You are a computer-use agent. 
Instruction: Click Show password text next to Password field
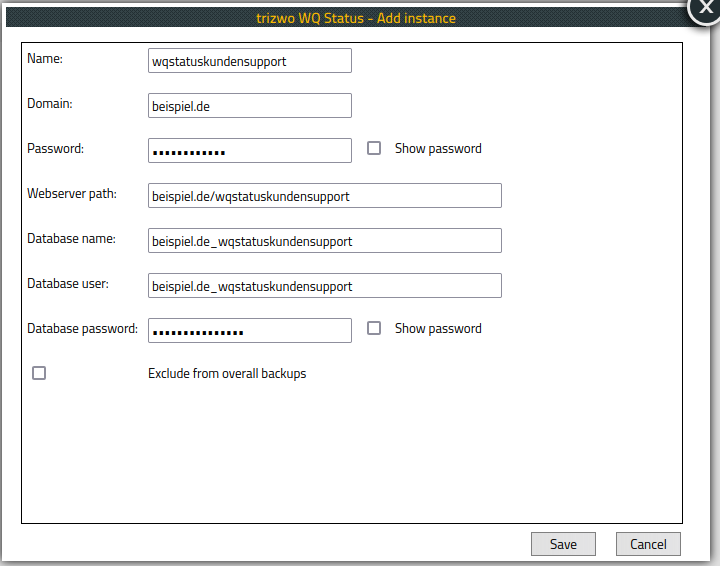438,149
